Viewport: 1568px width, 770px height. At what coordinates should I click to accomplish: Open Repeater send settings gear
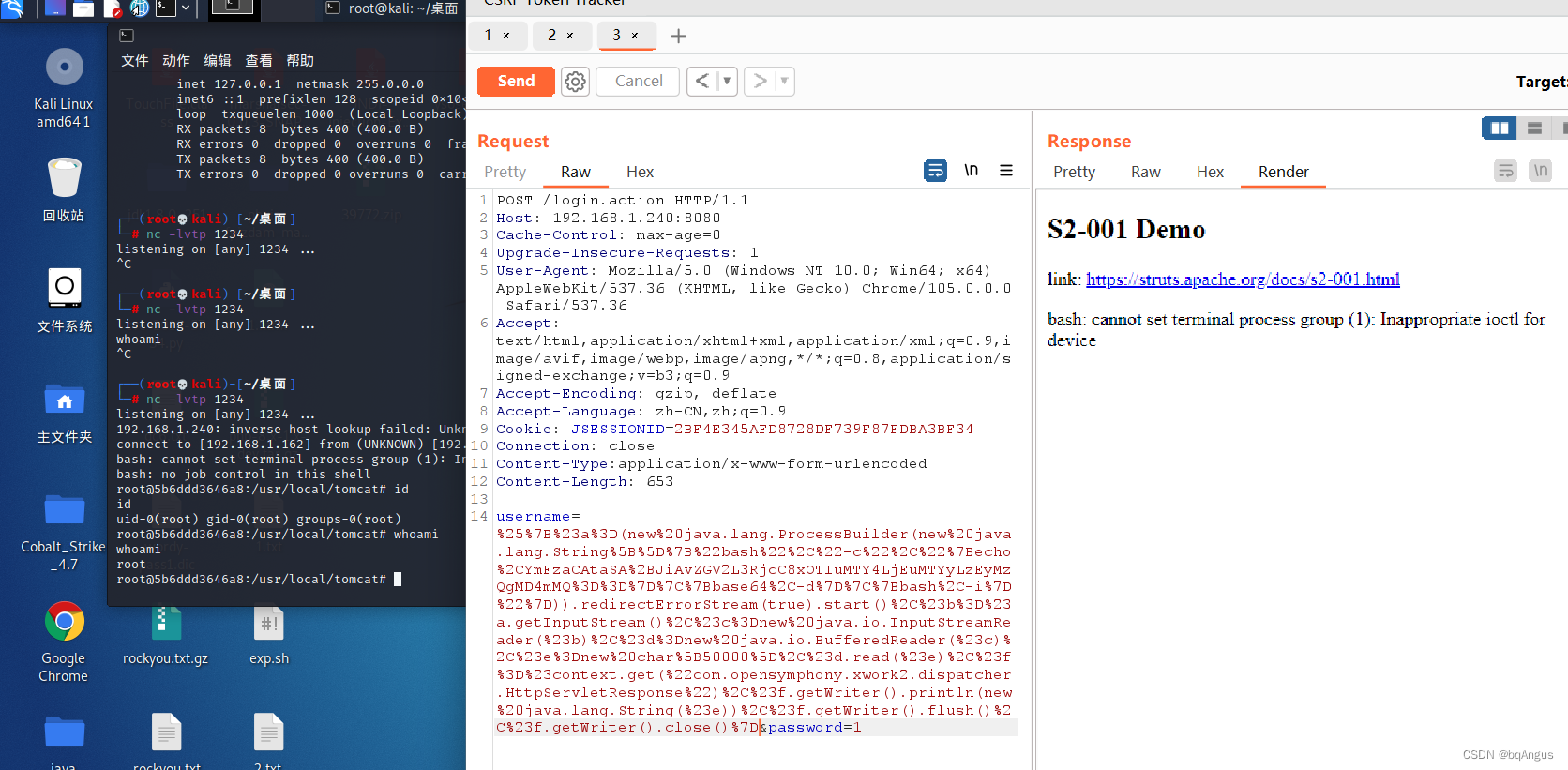(575, 82)
